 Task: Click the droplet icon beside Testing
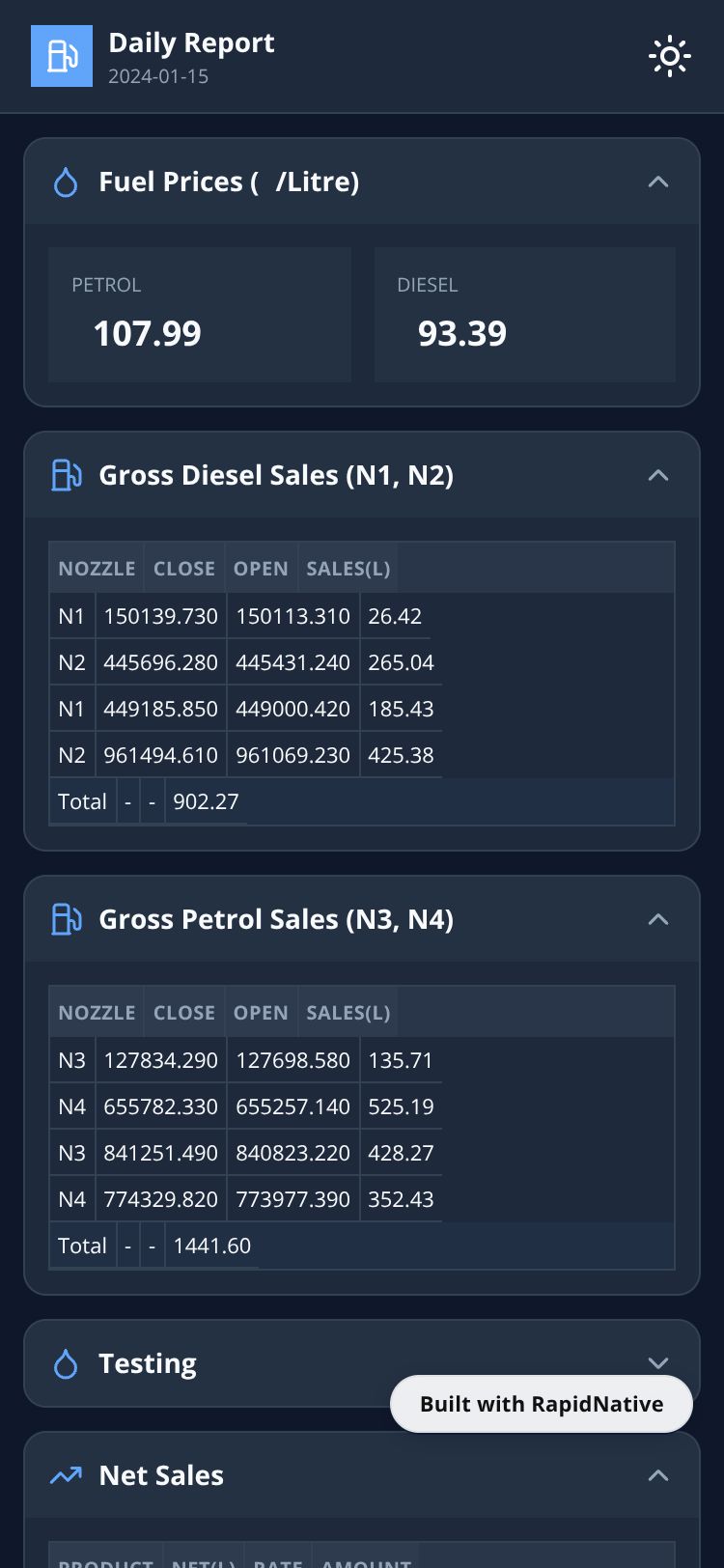pyautogui.click(x=66, y=1363)
